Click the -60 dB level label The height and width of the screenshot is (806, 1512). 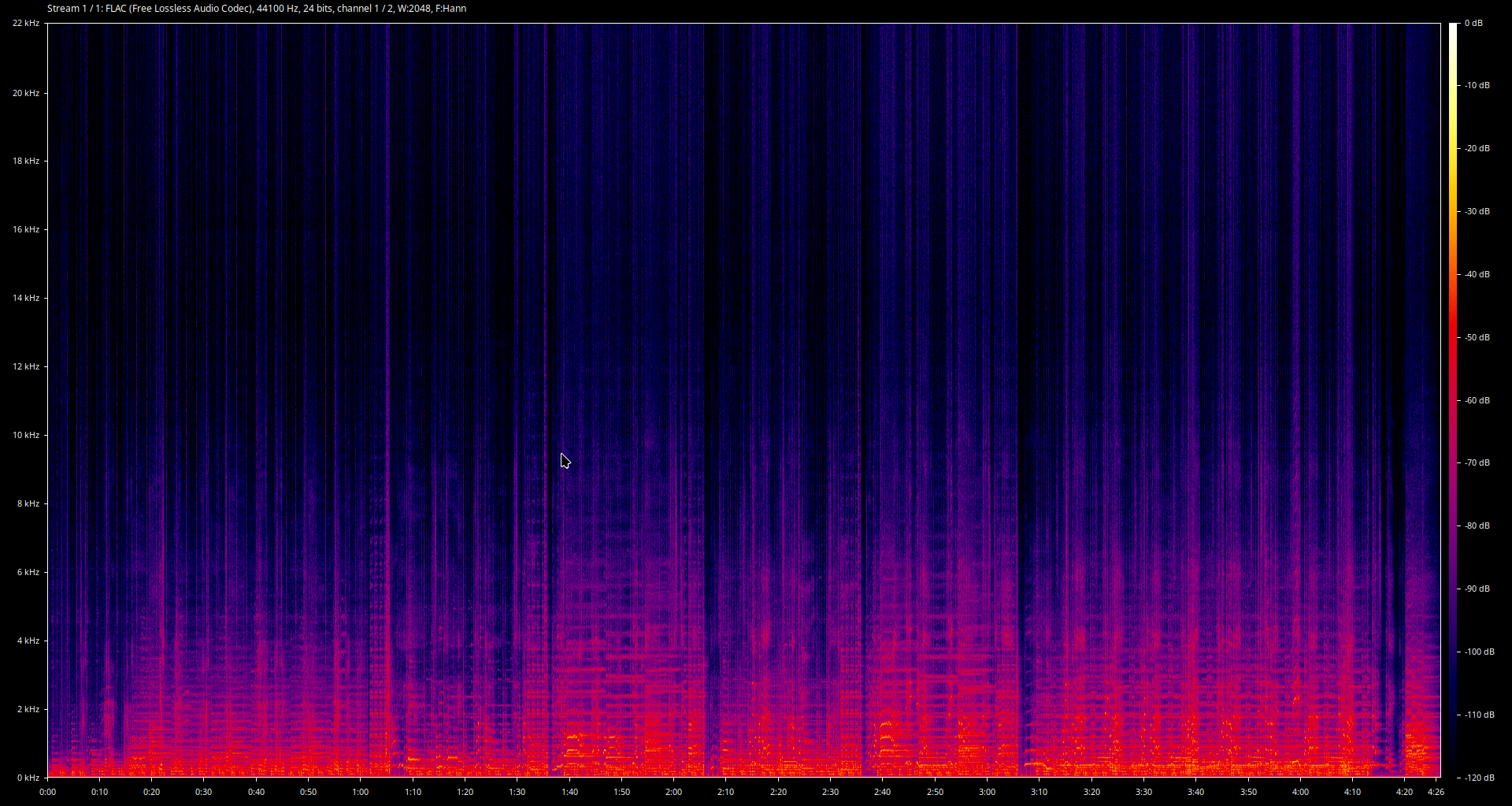1477,400
